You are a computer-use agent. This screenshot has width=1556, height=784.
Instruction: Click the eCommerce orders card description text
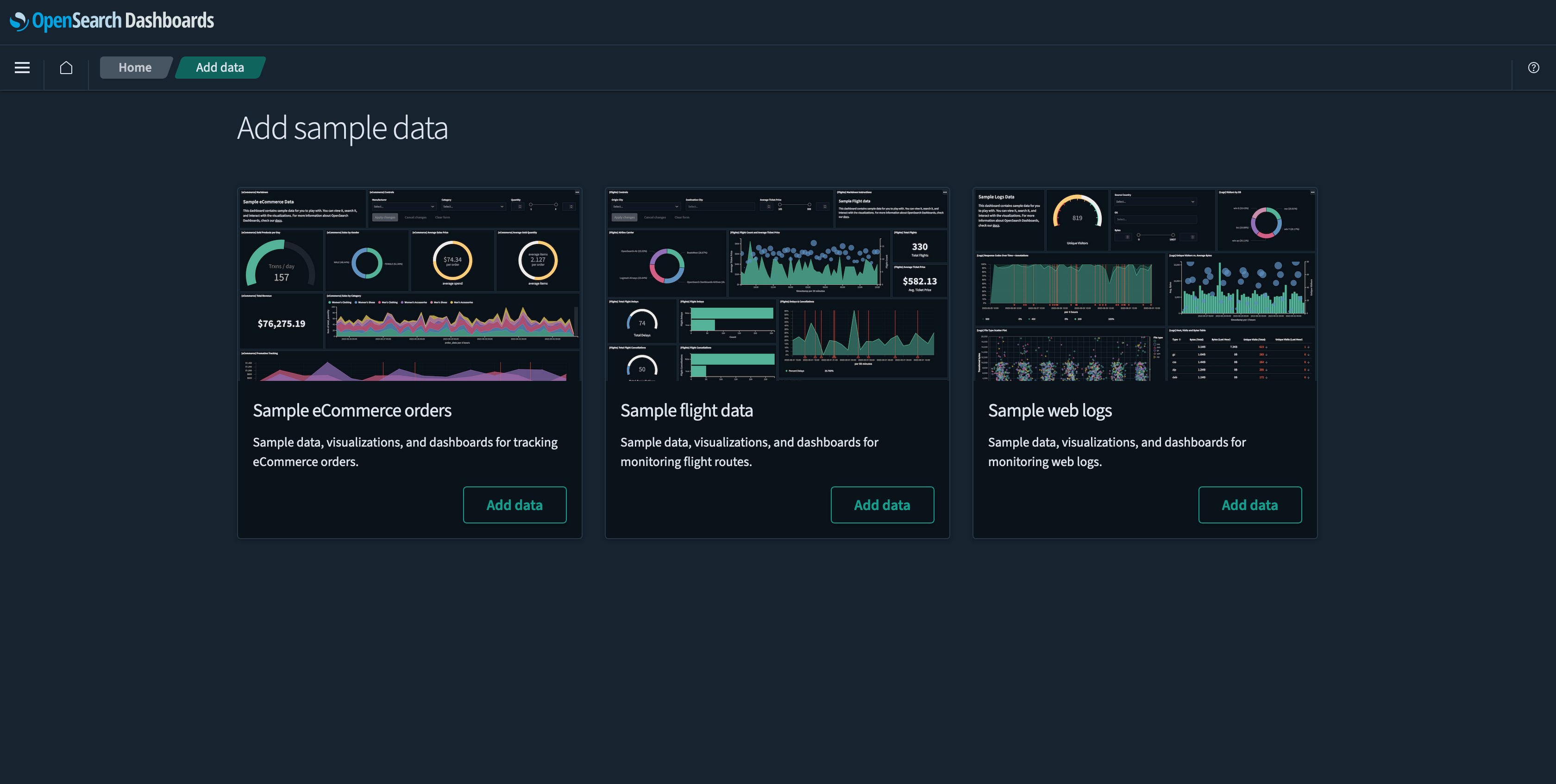point(405,451)
